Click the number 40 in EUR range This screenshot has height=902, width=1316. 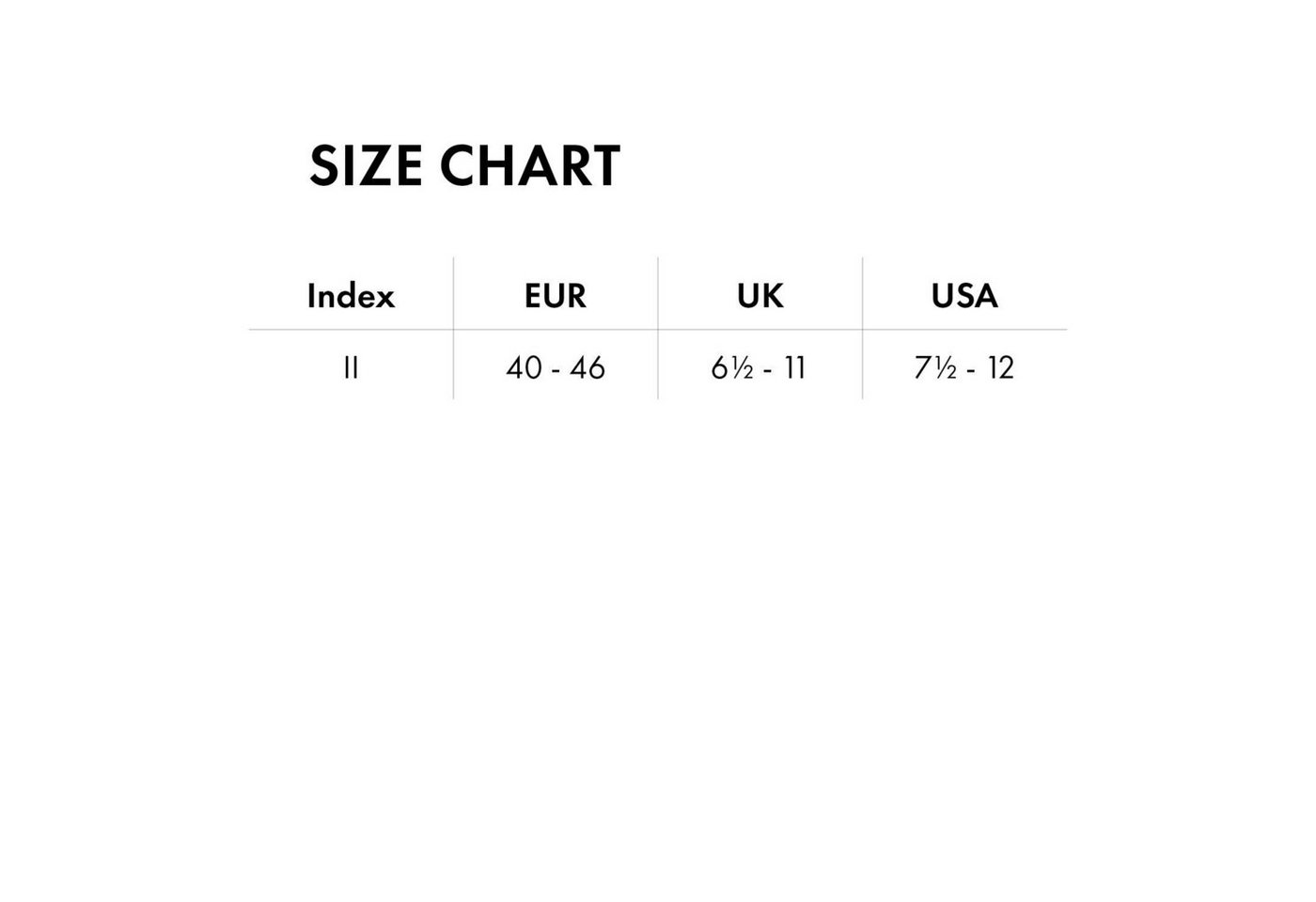524,367
